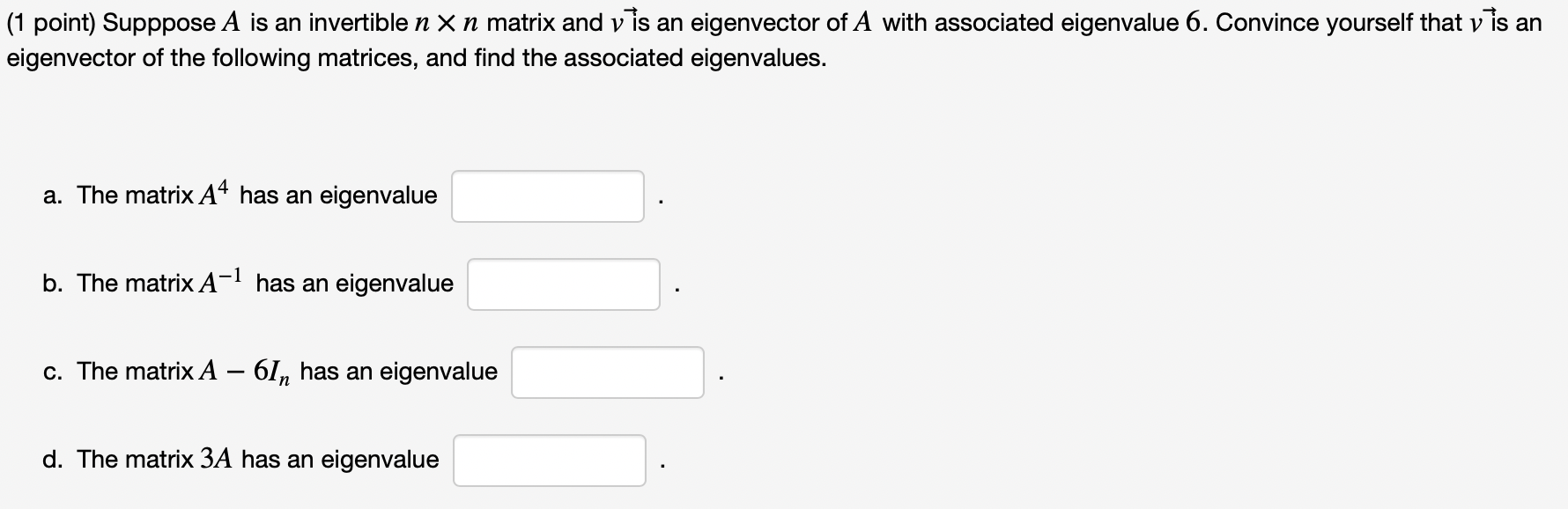The width and height of the screenshot is (1568, 509).
Task: Place cursor in the A^-1 eigenvalue field
Action: pos(563,284)
